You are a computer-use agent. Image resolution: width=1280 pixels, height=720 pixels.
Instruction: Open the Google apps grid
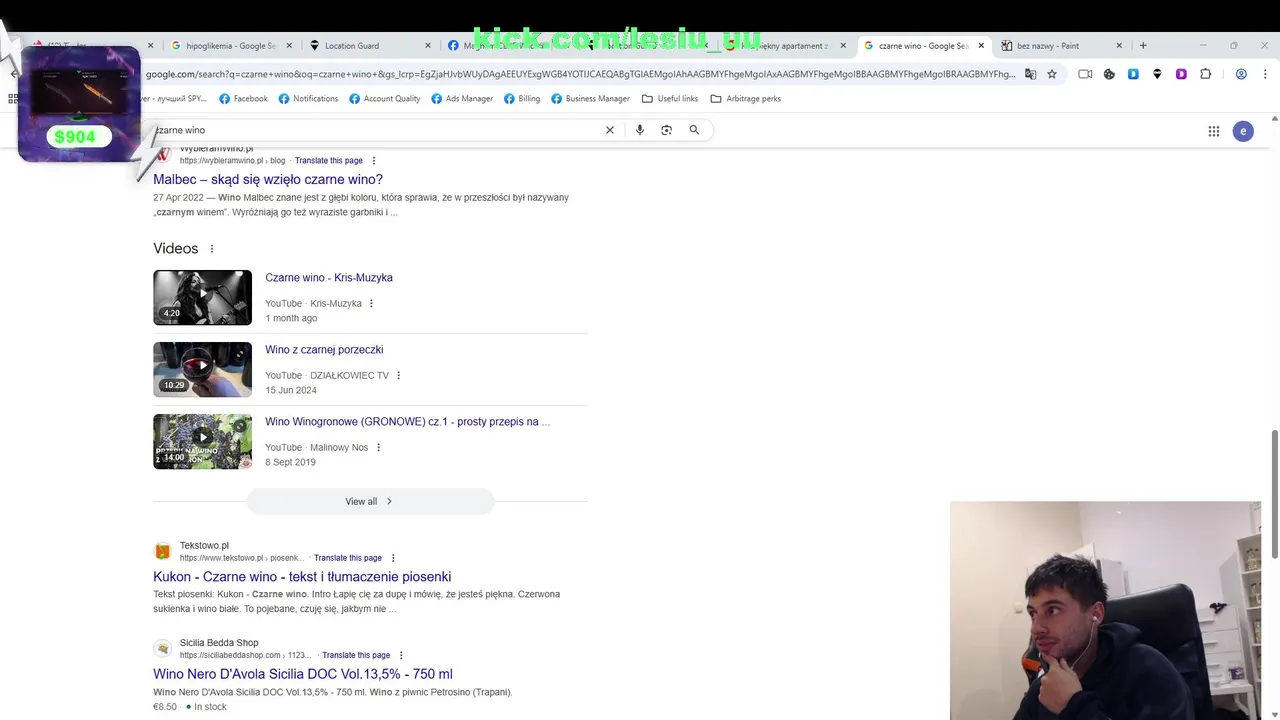[1214, 131]
